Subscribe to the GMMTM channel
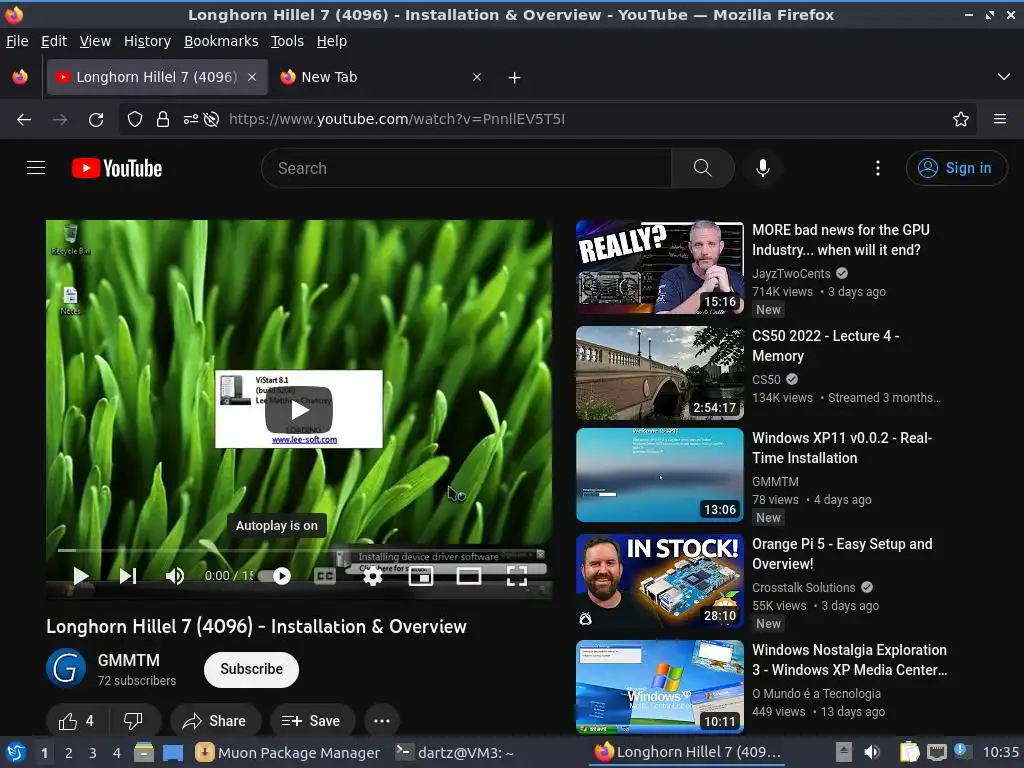This screenshot has width=1024, height=768. click(251, 669)
